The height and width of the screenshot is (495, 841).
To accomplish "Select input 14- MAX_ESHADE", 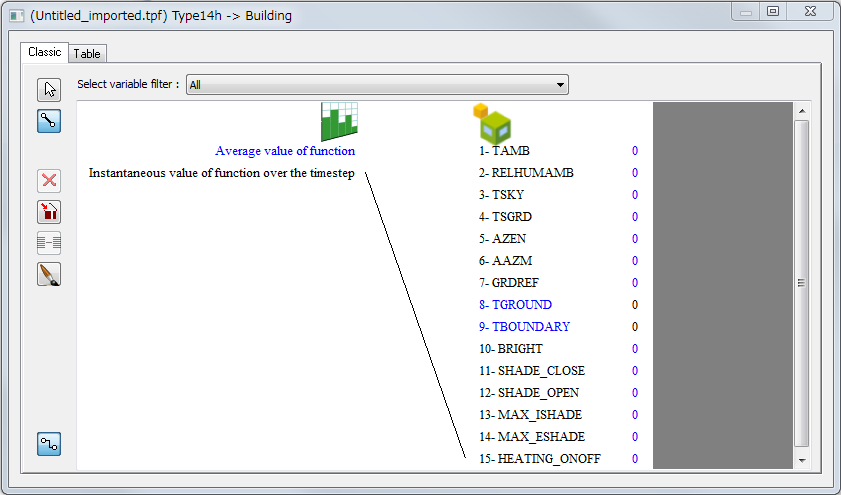I will point(532,437).
